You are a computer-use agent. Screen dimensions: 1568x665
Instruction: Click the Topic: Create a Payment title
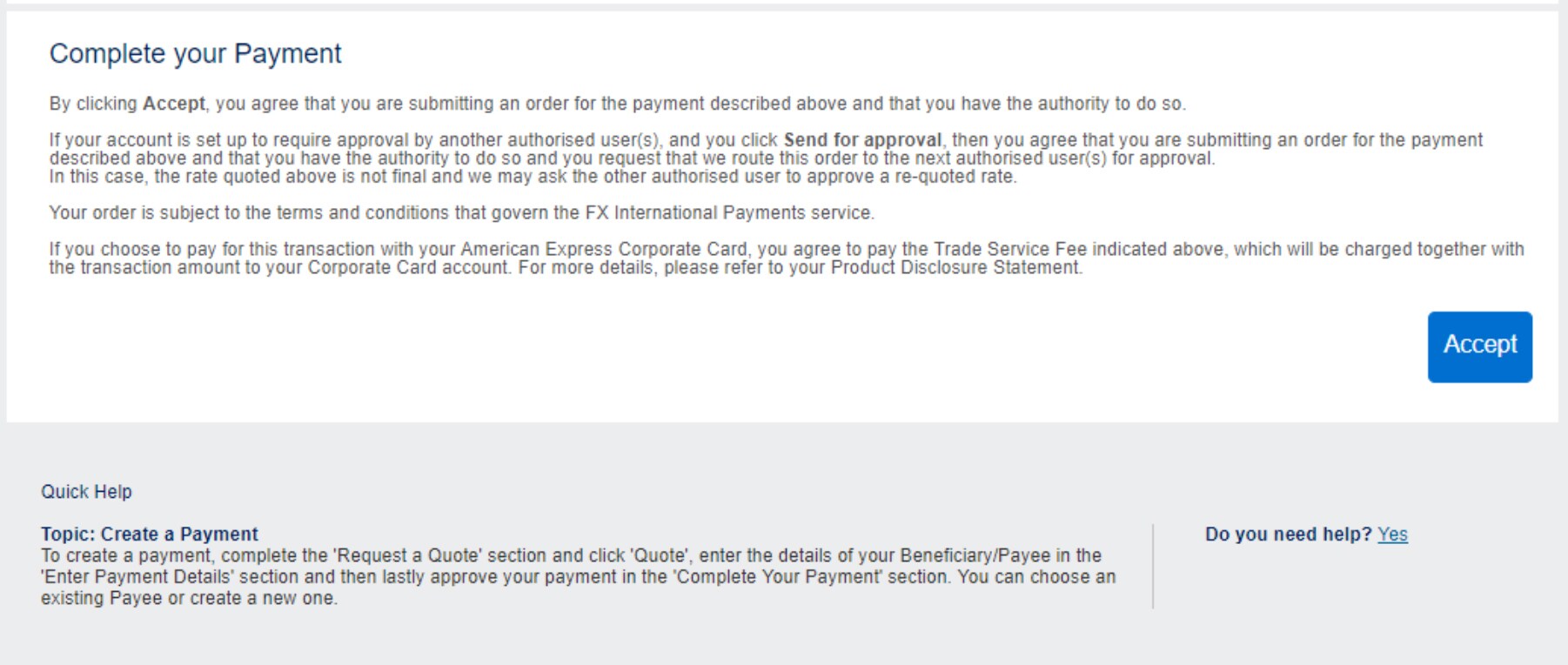(x=149, y=534)
